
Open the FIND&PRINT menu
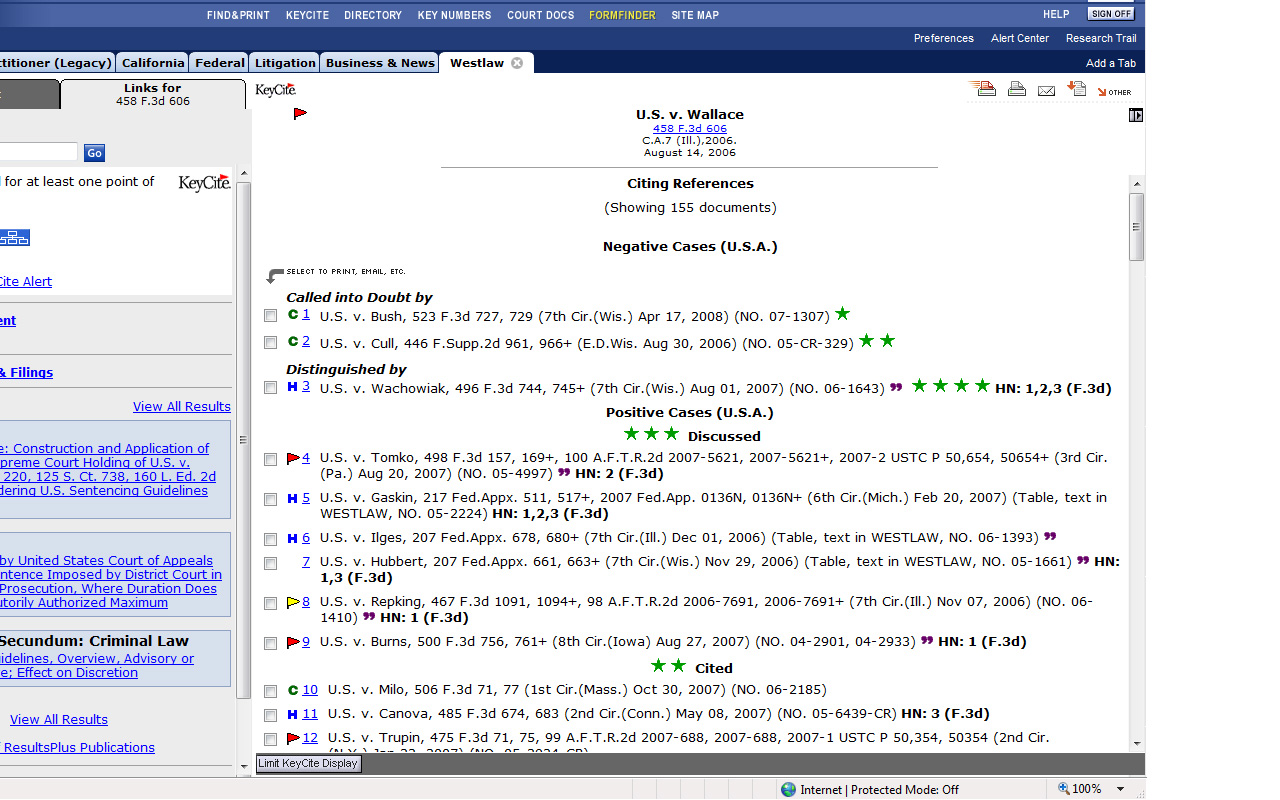coord(238,15)
